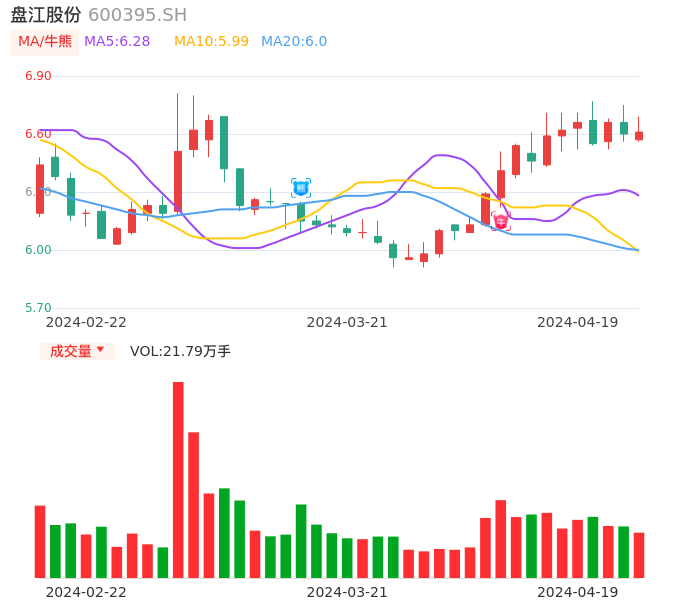The height and width of the screenshot is (606, 686).
Task: Click the 6.00 price axis label
Action: click(x=38, y=250)
